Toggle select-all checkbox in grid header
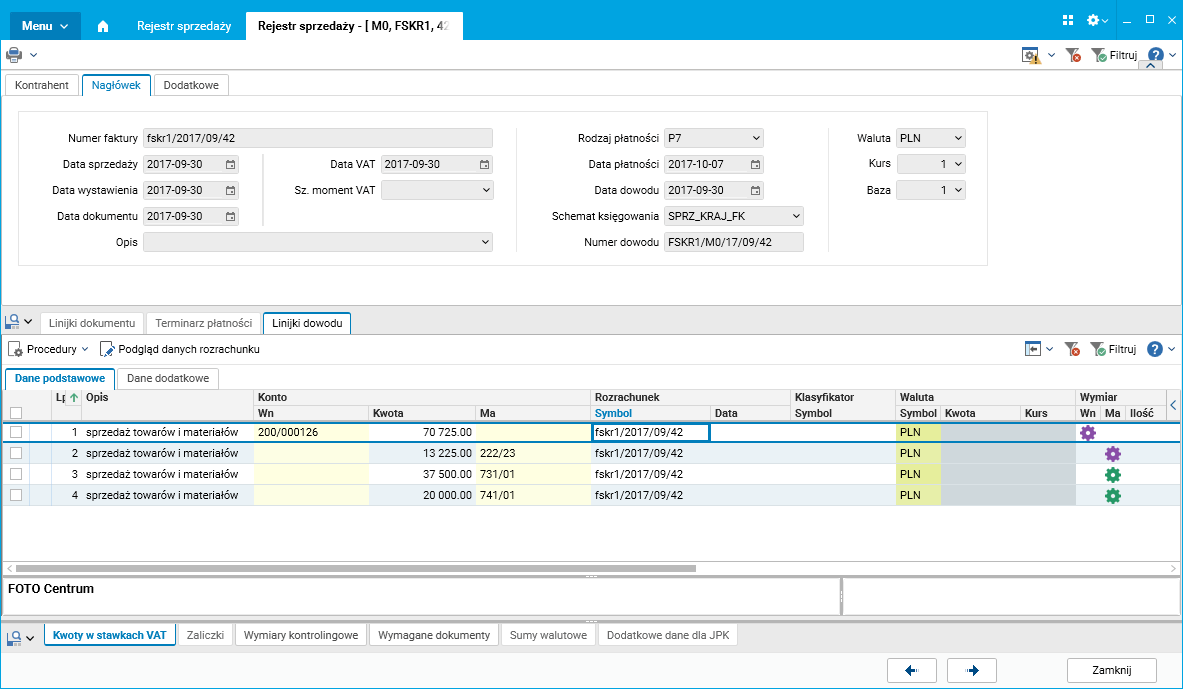Screen dimensions: 1183x689 [16, 413]
